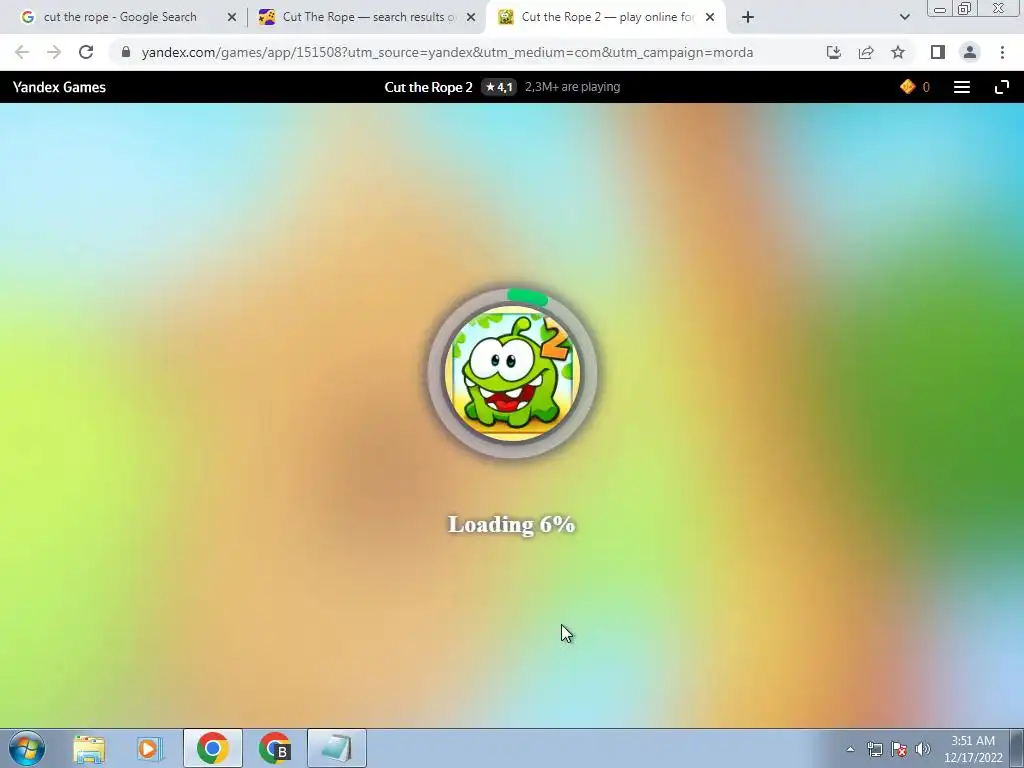The image size is (1024, 768).
Task: Close the Google Search tab
Action: (x=231, y=17)
